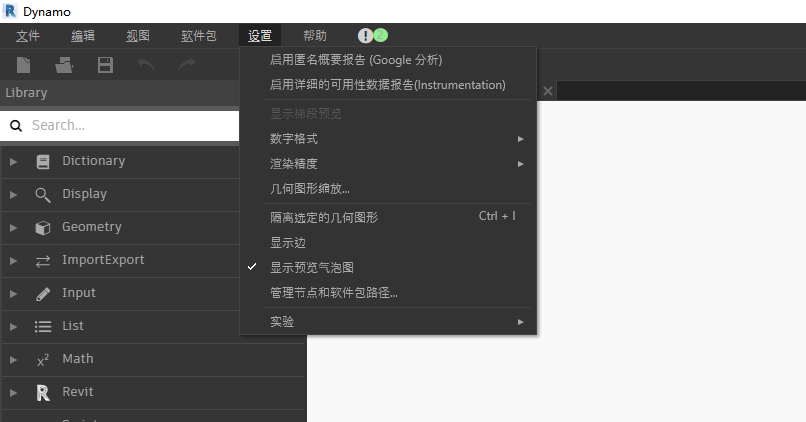Screen dimensions: 806x422
Task: Open the 软件包 menu
Action: (x=198, y=35)
